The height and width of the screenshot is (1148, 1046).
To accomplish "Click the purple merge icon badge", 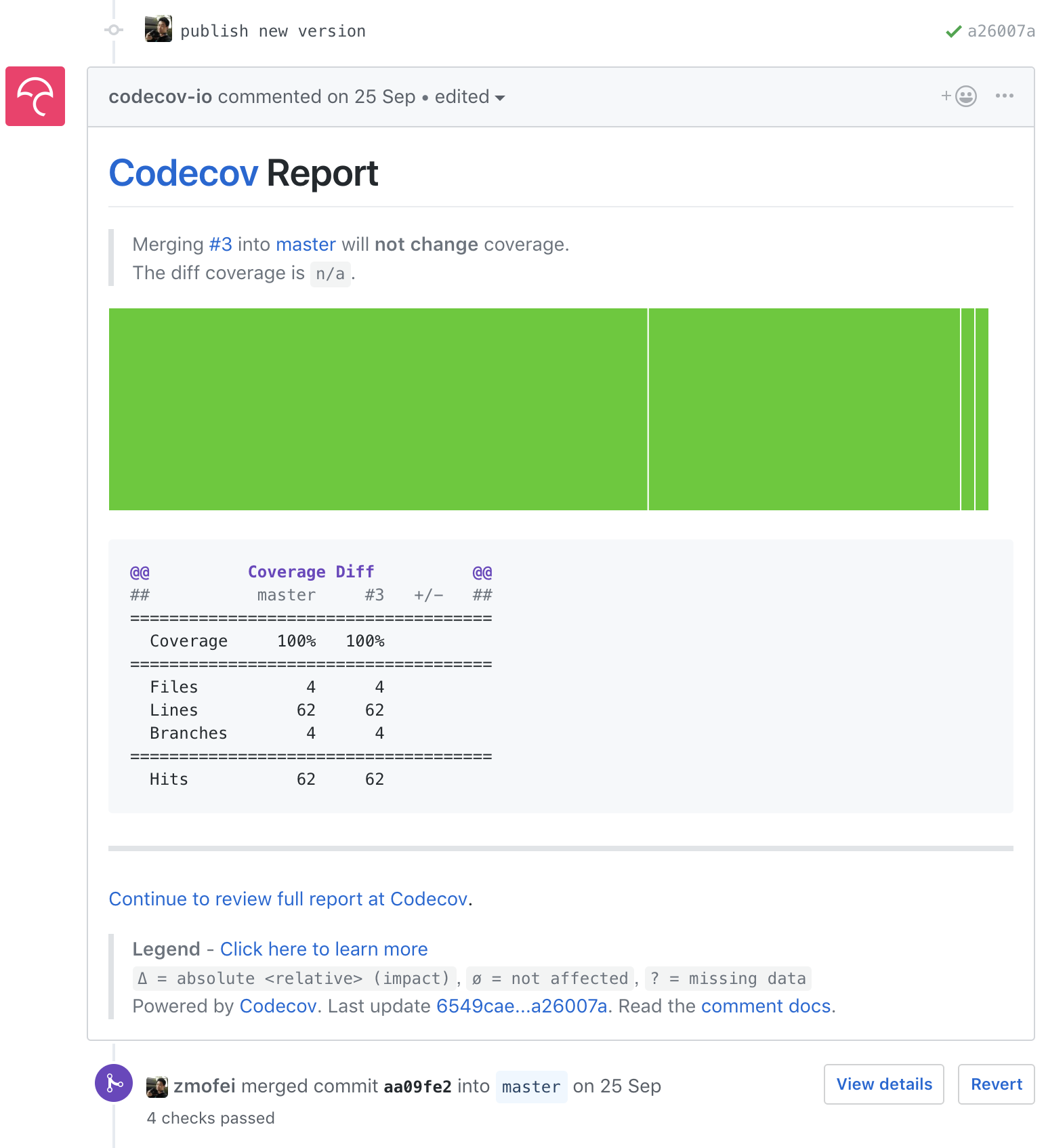I will tap(114, 1083).
